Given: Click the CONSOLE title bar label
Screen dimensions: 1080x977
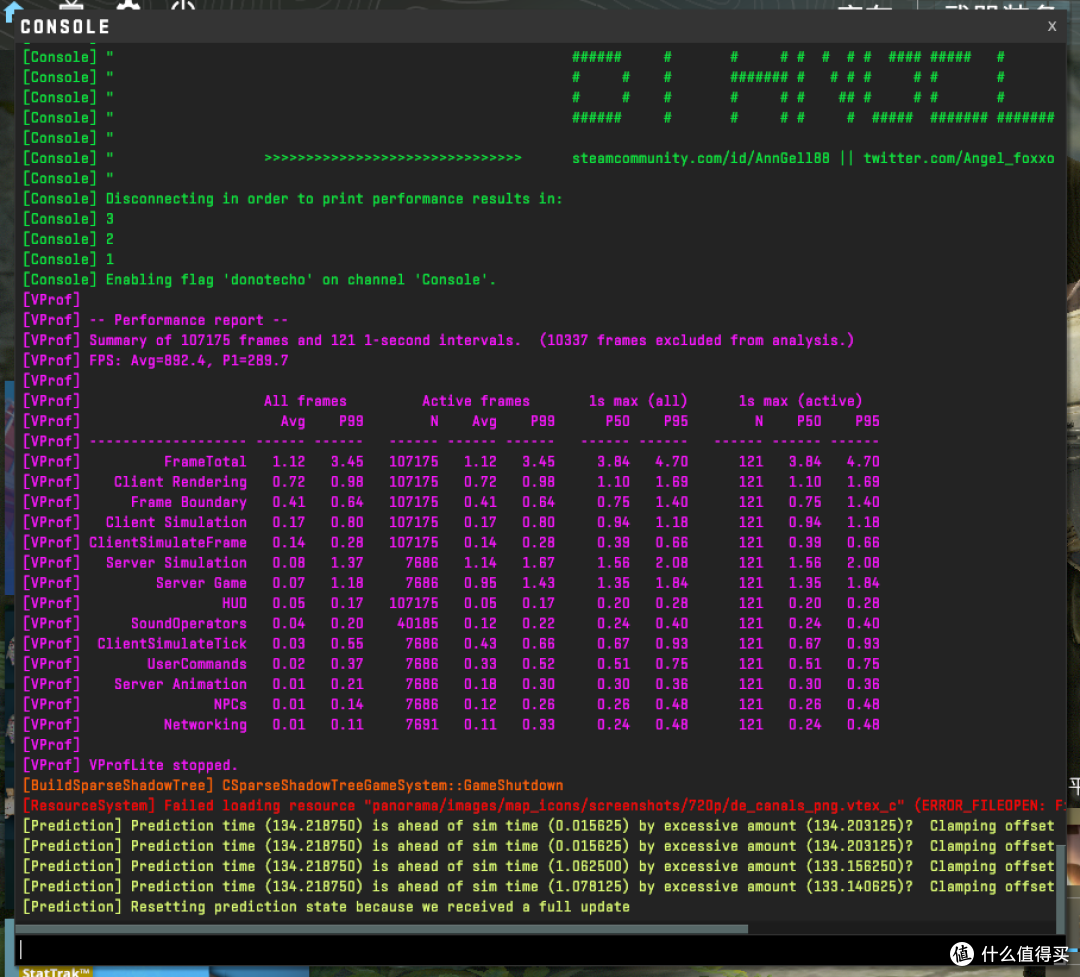Looking at the screenshot, I should click(65, 27).
